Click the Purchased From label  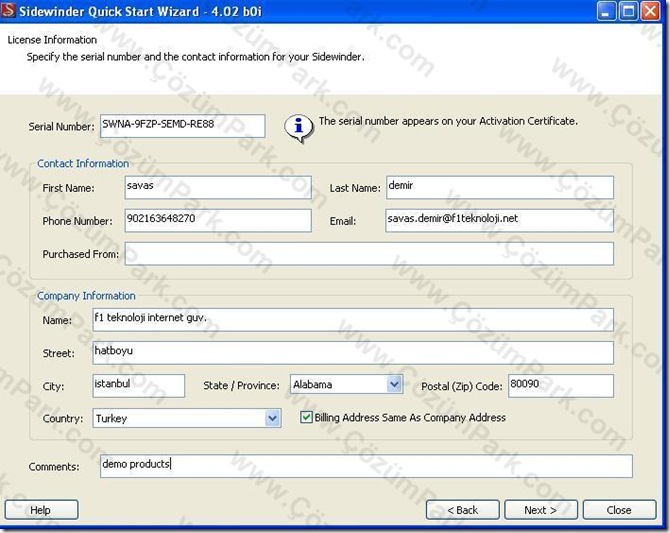pos(81,254)
